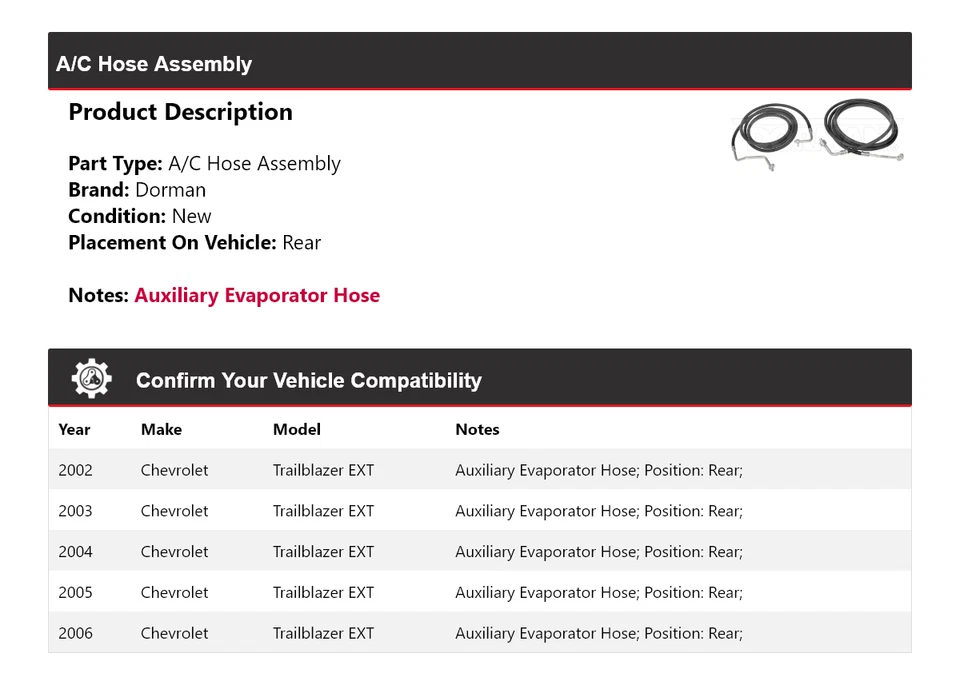Click the gear icon beside Confirm Your Vehicle Compatibility
This screenshot has height=685, width=960.
[92, 379]
